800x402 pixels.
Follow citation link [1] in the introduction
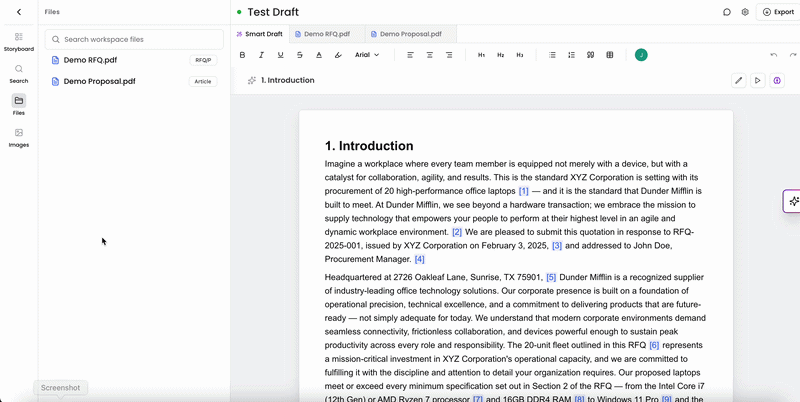pyautogui.click(x=523, y=191)
